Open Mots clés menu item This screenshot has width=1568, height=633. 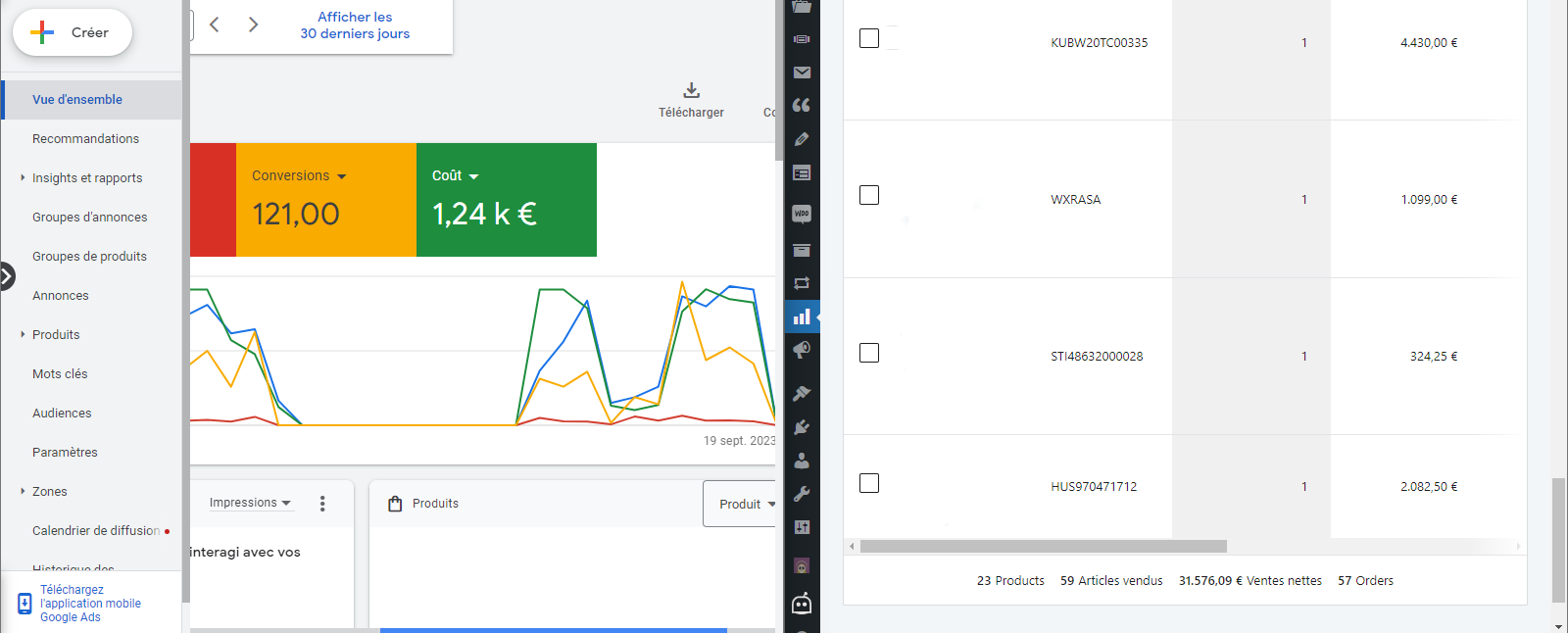coord(60,374)
